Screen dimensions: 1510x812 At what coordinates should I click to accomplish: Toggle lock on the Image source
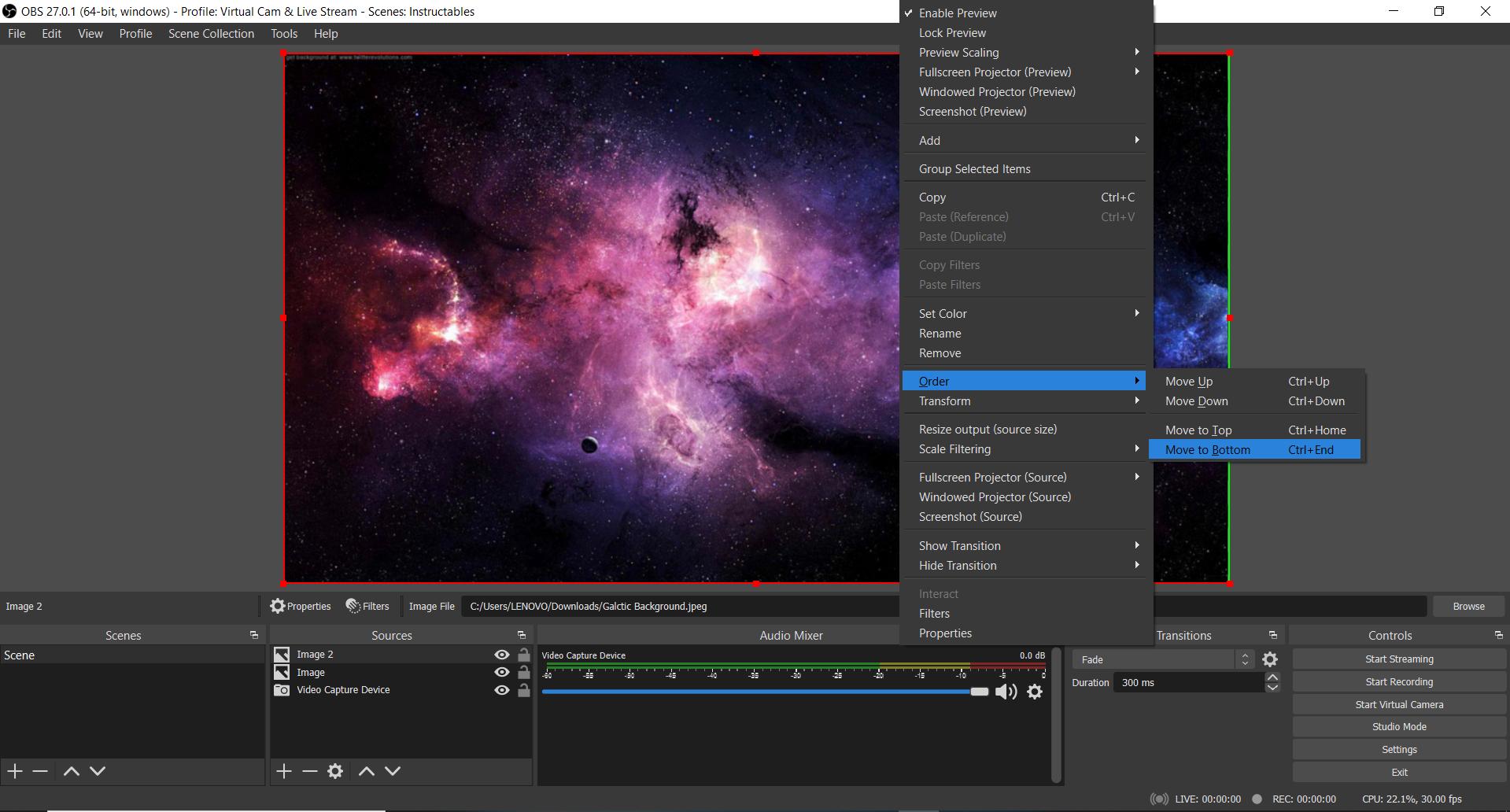click(x=523, y=673)
